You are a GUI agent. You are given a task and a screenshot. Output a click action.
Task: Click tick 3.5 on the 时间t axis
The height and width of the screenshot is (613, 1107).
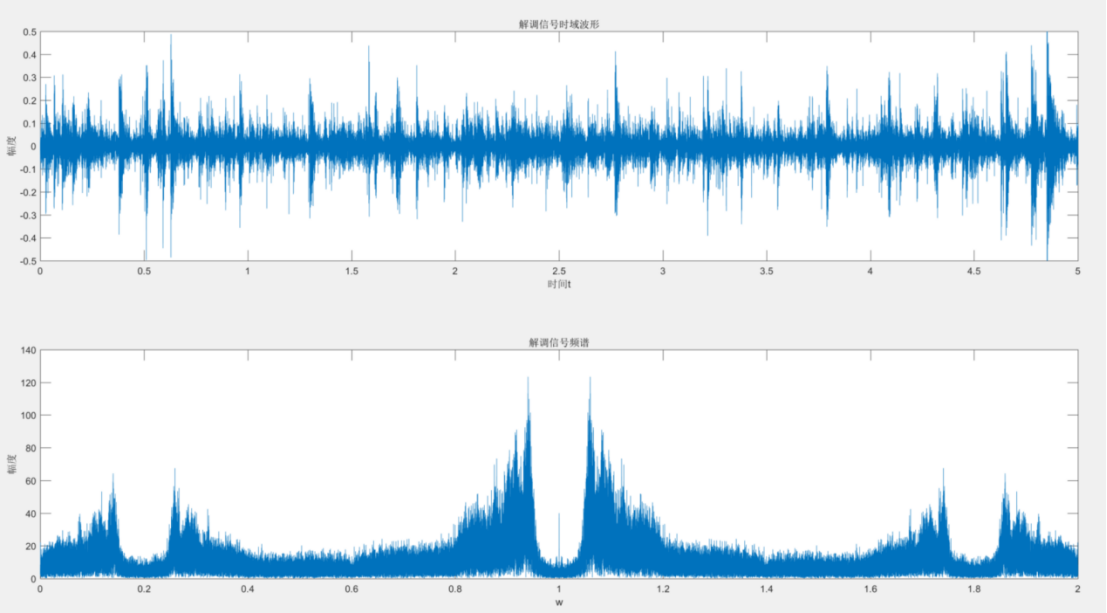click(x=767, y=271)
